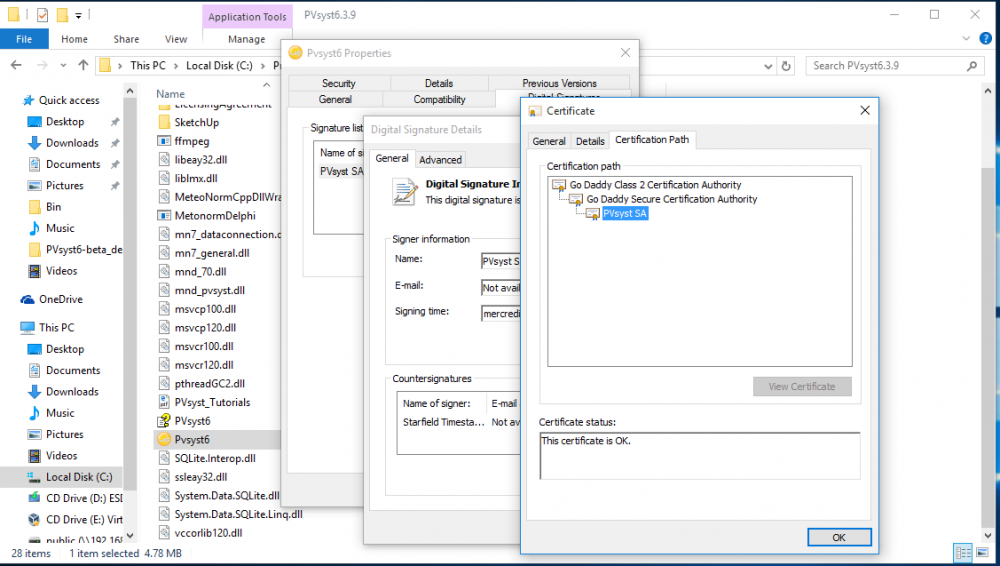This screenshot has height=566, width=1000.
Task: Click This PC in address bar
Action: click(148, 66)
